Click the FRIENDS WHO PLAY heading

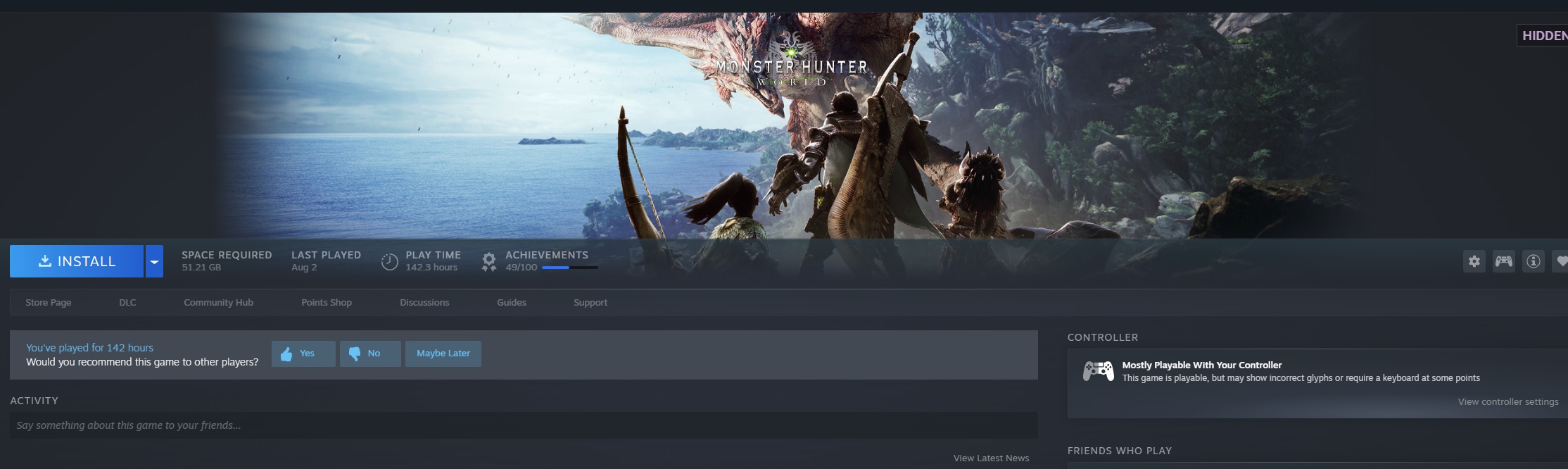(x=1120, y=451)
